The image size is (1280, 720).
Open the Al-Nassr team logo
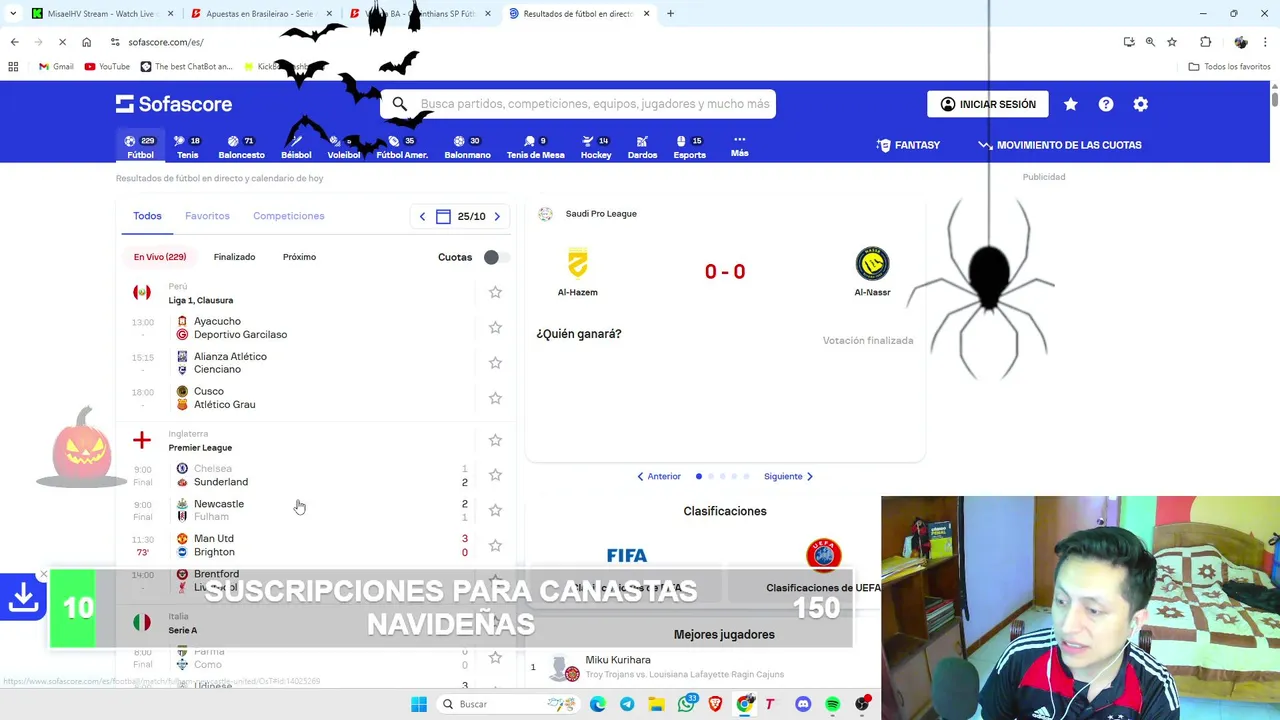point(872,264)
